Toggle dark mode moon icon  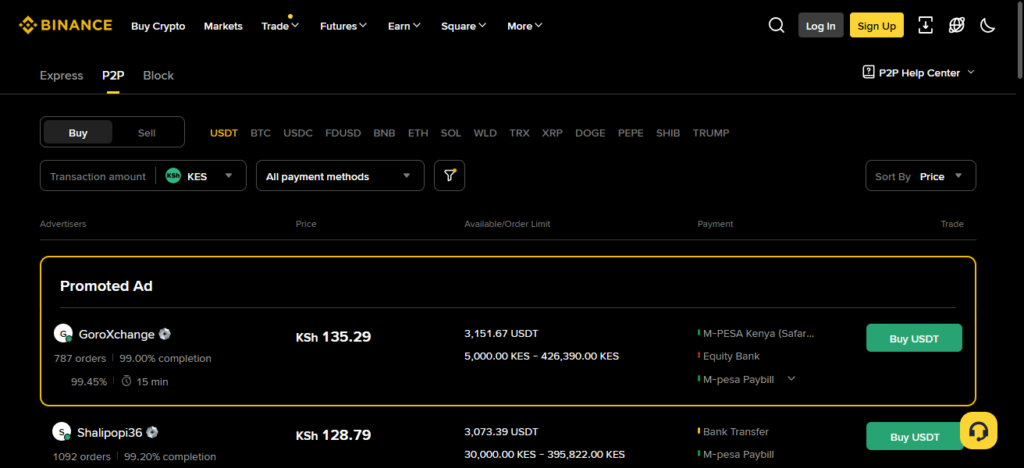point(988,25)
